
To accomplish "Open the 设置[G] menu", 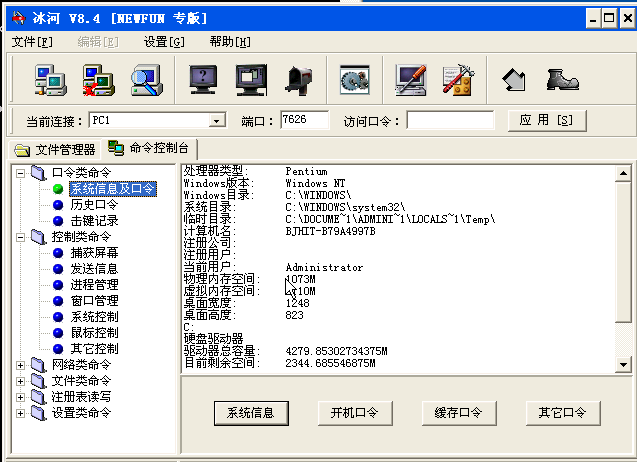I will click(x=164, y=41).
